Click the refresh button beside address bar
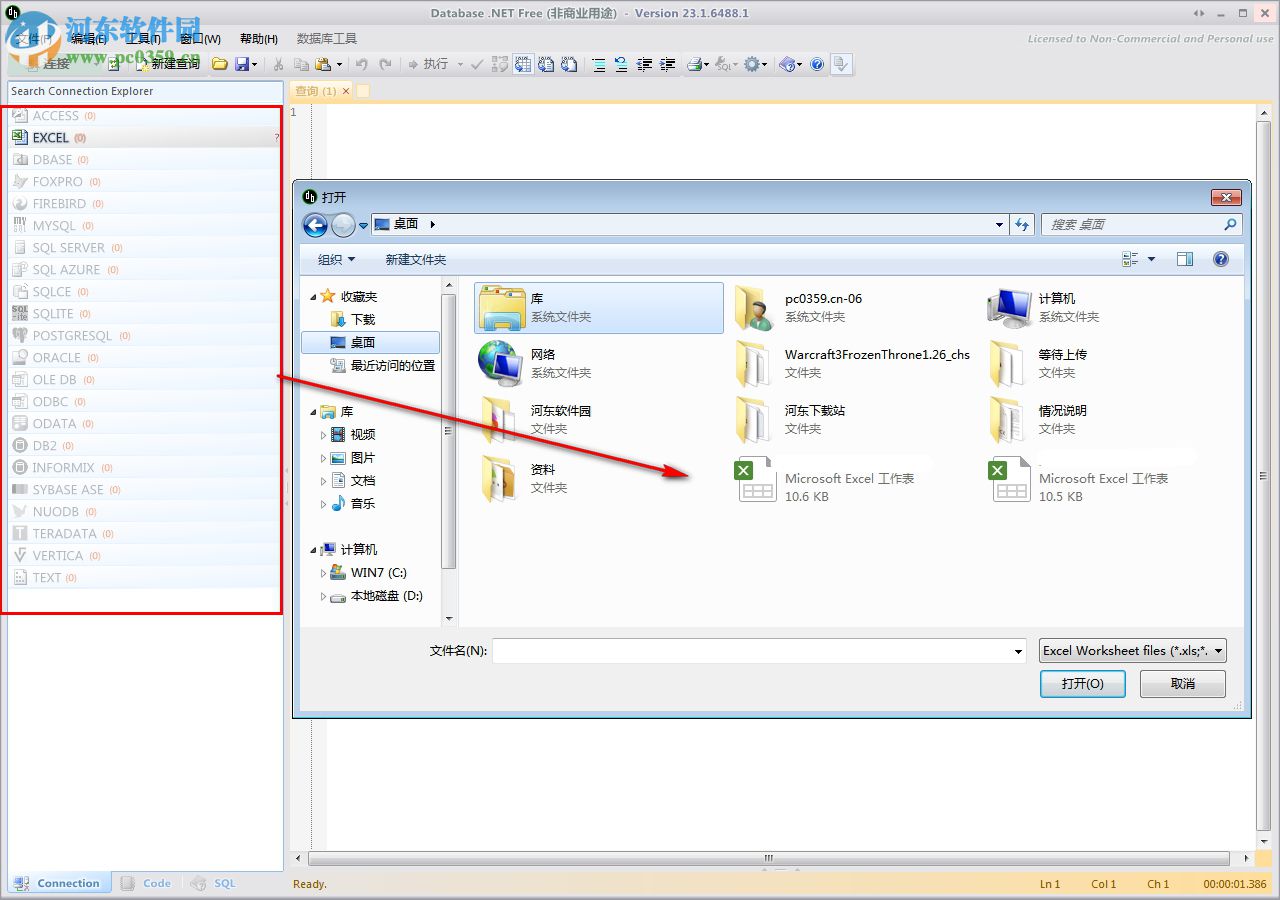1280x900 pixels. (1022, 225)
